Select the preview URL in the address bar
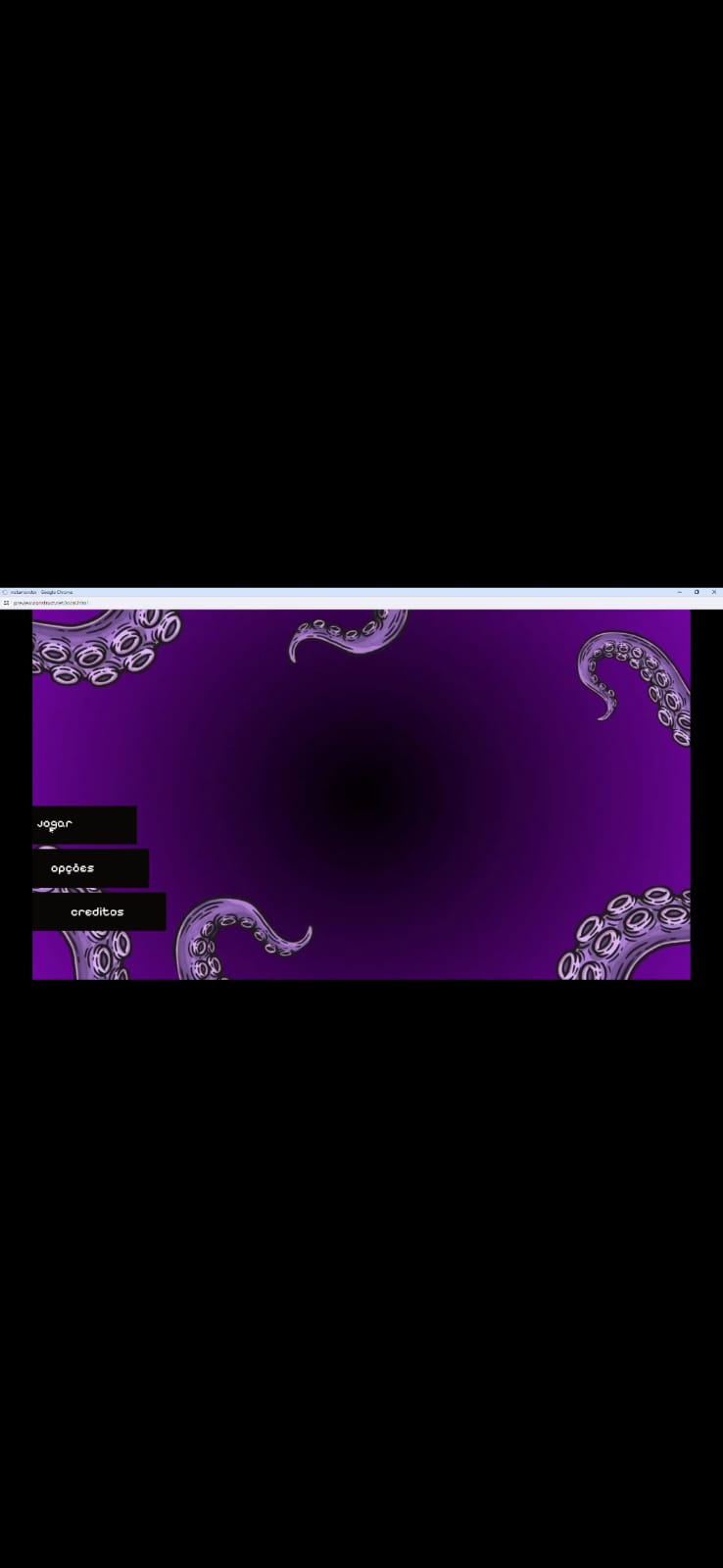This screenshot has width=723, height=1568. click(51, 603)
